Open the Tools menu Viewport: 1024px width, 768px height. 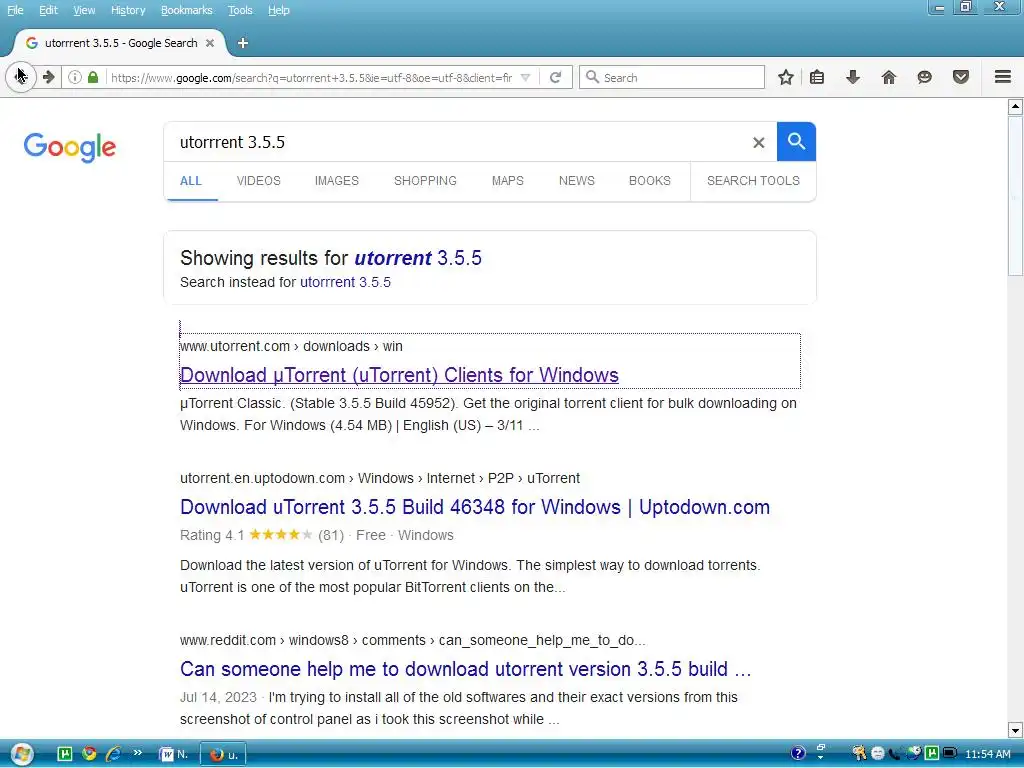pyautogui.click(x=240, y=10)
